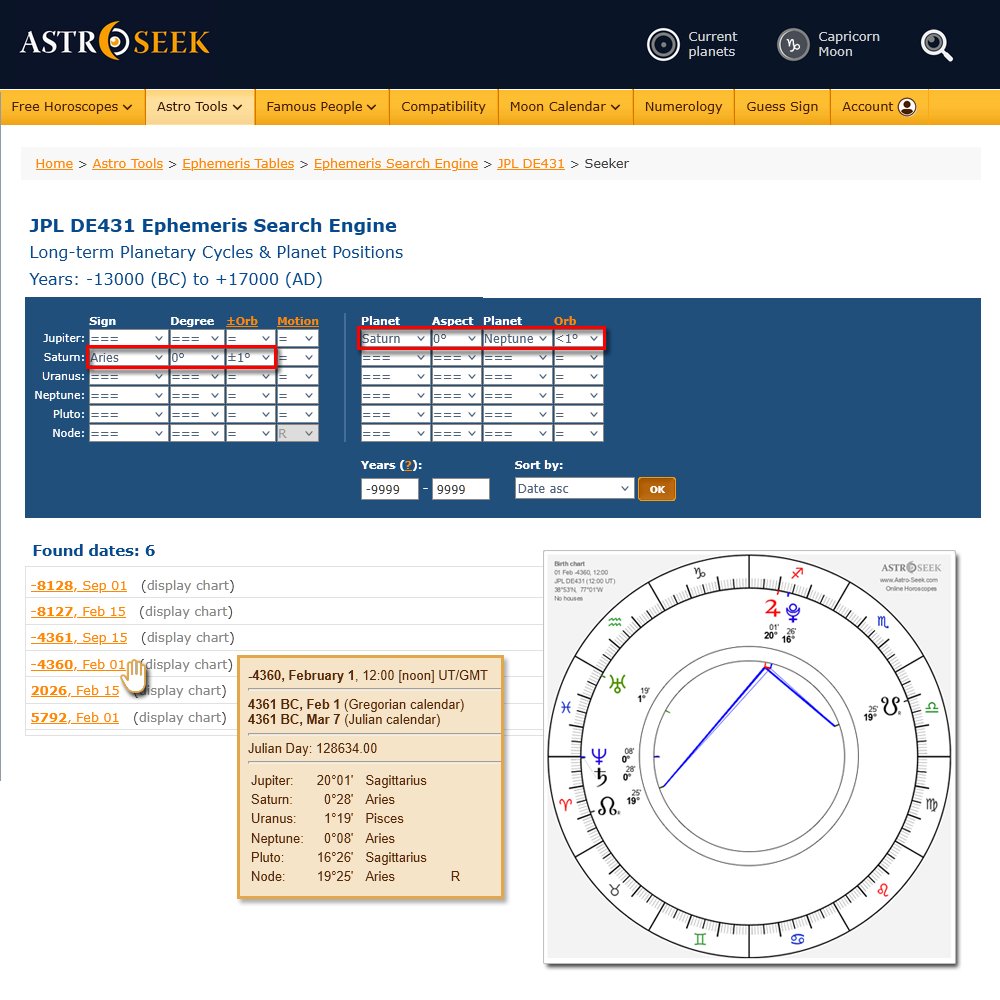Display chart for 5792, Feb 01
Screen dimensions: 1000x1000
coord(179,717)
